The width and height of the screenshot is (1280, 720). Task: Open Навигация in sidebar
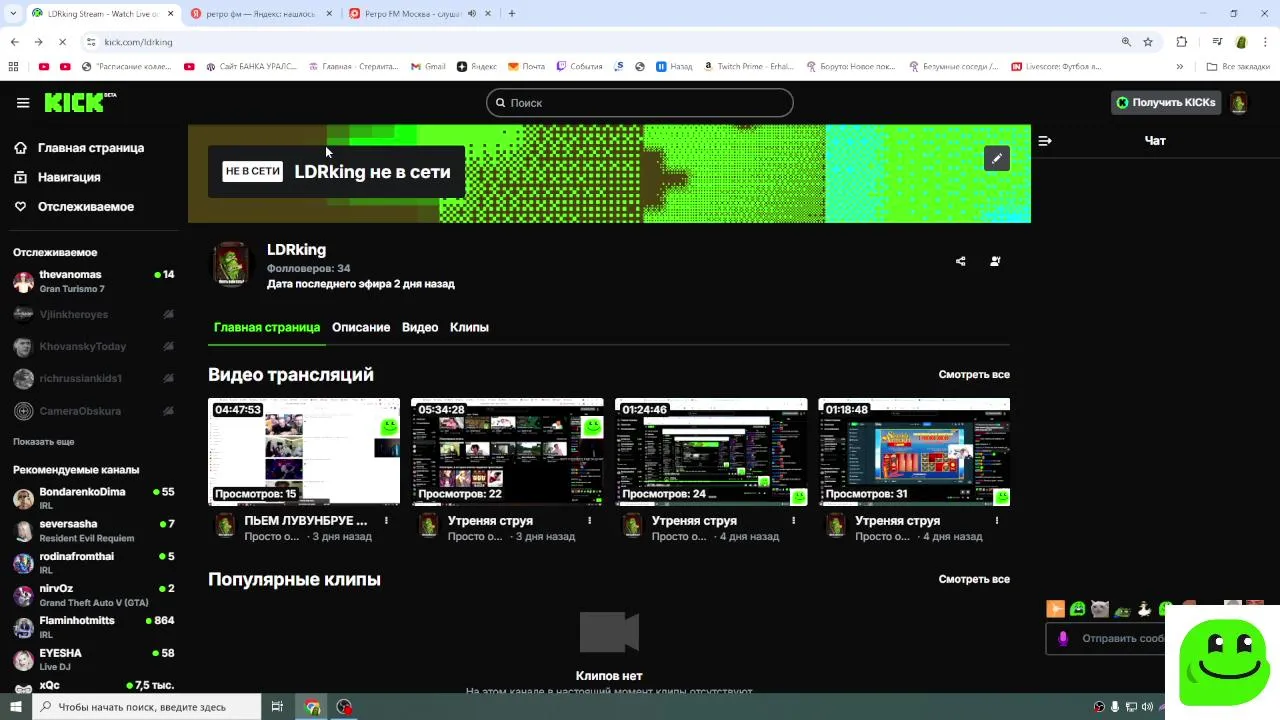point(57,177)
